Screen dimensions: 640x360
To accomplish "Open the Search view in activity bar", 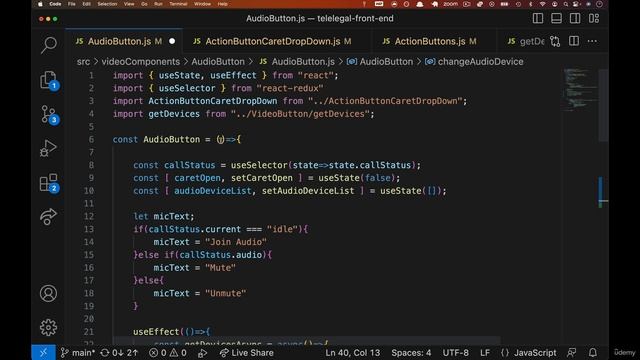I will (x=49, y=45).
